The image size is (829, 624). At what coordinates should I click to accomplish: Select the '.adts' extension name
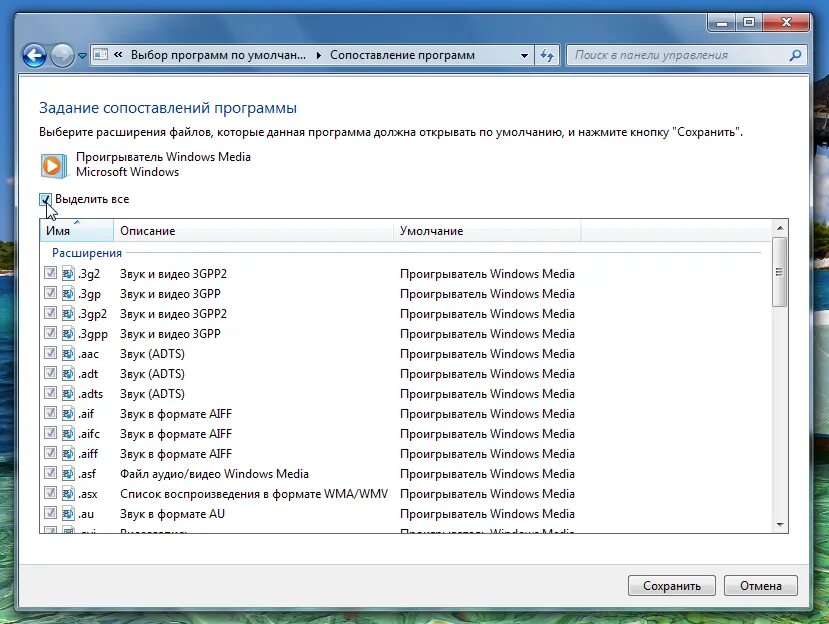(x=90, y=394)
